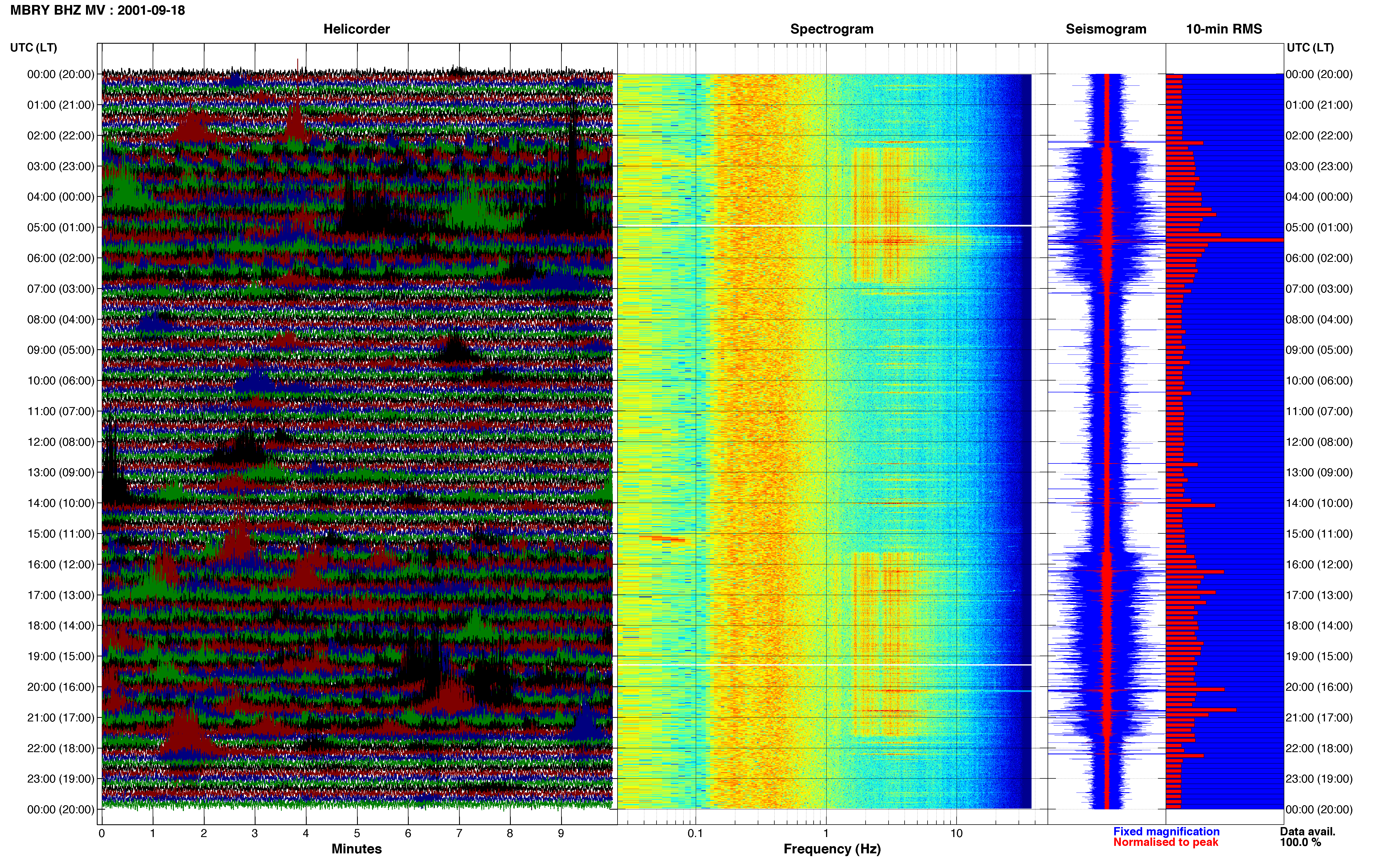Click 12:00 (08:00) label by the Helicorder
Screen dimensions: 1388x868
61,442
